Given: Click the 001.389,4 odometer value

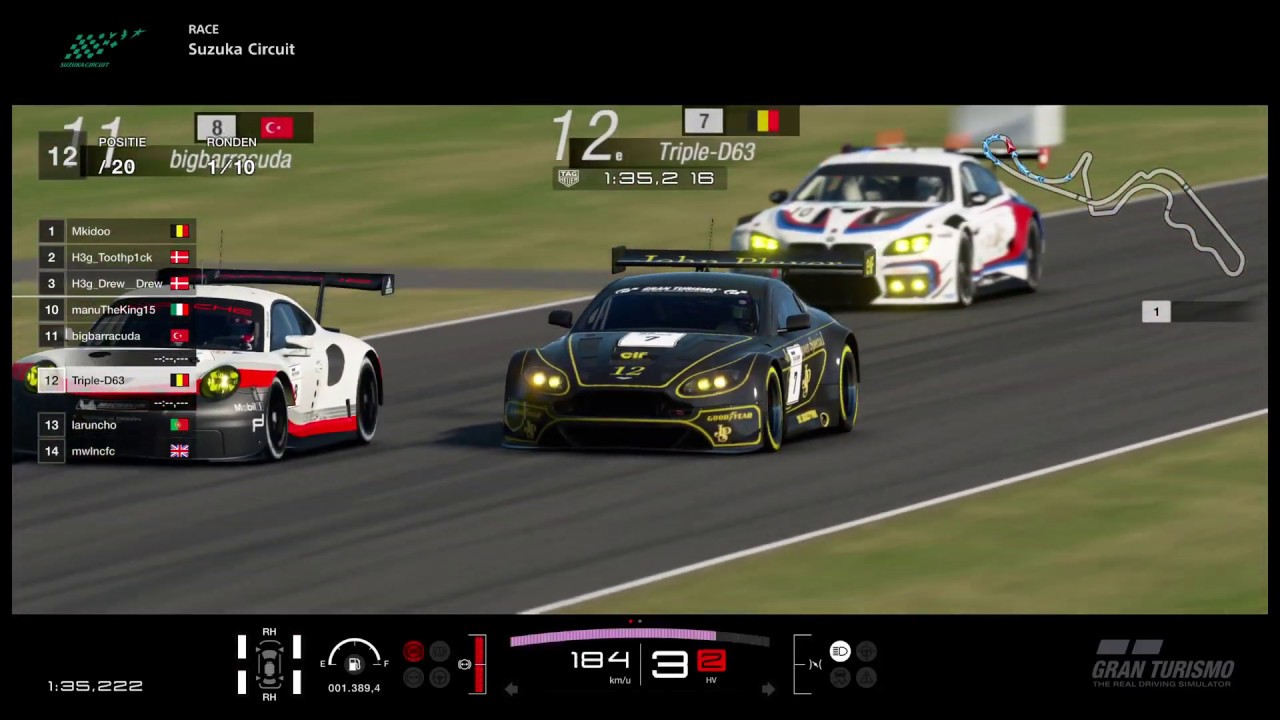Looking at the screenshot, I should click(354, 688).
